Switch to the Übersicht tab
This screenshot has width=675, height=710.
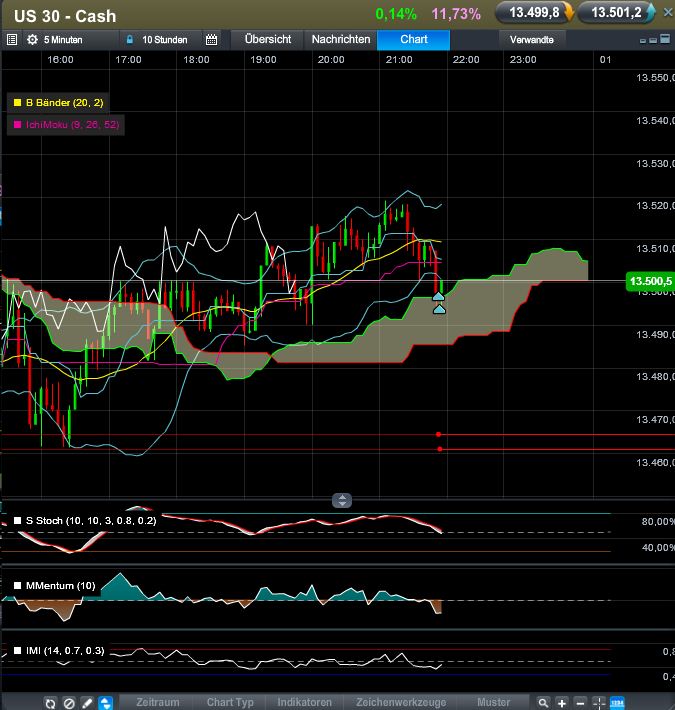pyautogui.click(x=267, y=40)
